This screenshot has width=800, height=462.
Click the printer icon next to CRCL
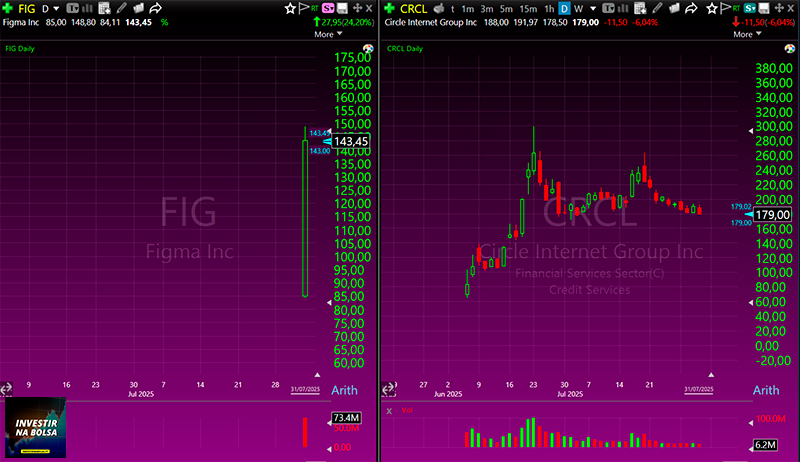439,8
